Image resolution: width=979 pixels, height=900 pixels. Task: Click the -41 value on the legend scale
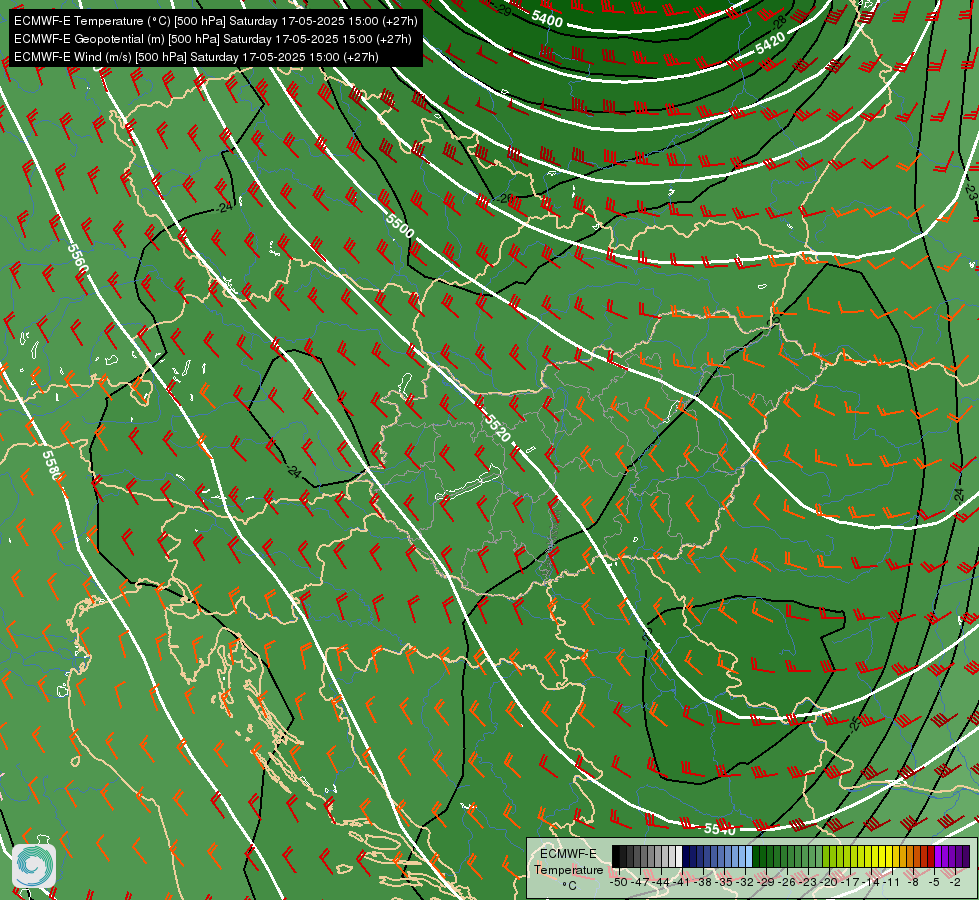683,882
